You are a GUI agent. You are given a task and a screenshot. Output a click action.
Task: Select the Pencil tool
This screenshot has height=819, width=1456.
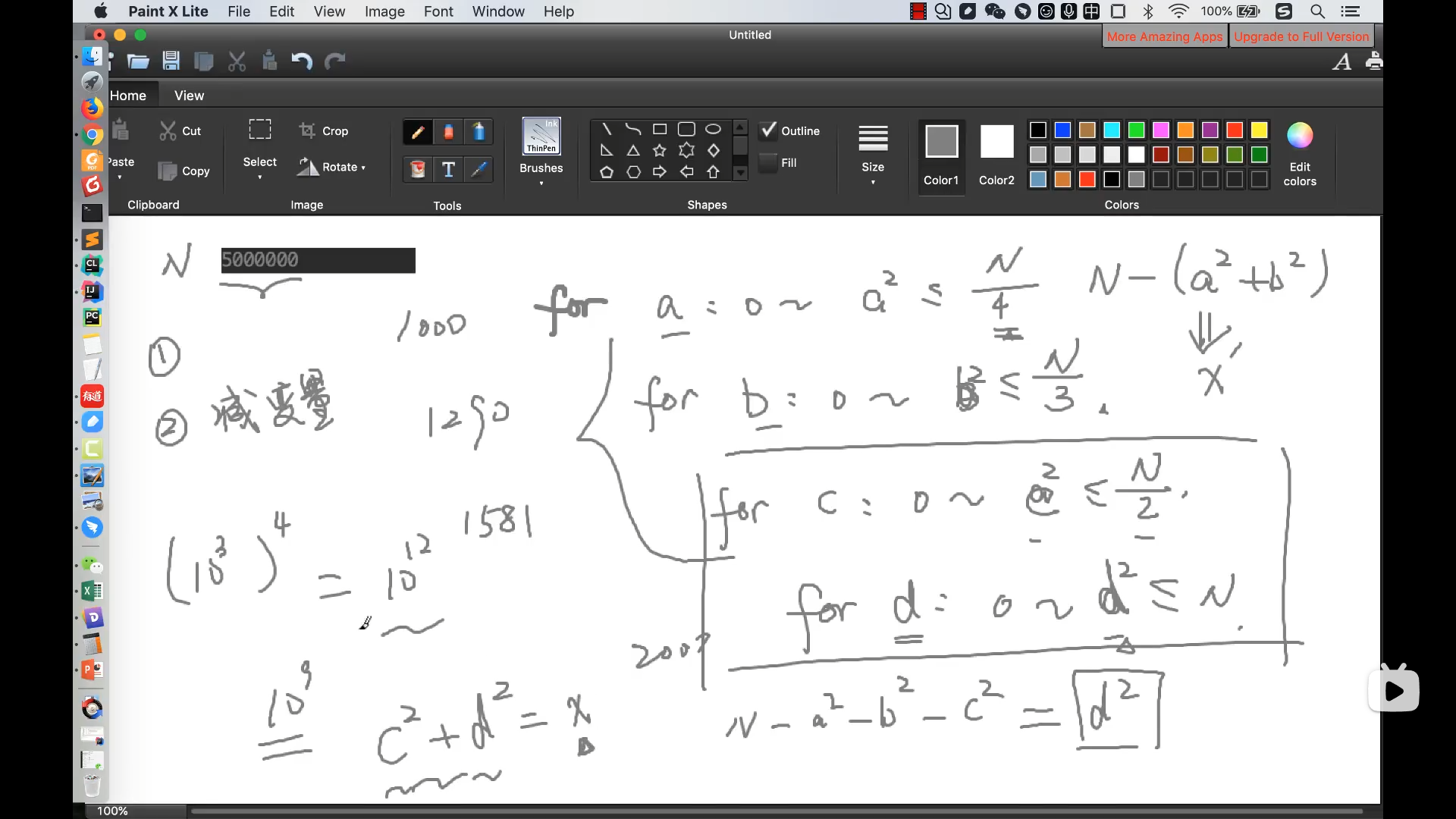(417, 132)
